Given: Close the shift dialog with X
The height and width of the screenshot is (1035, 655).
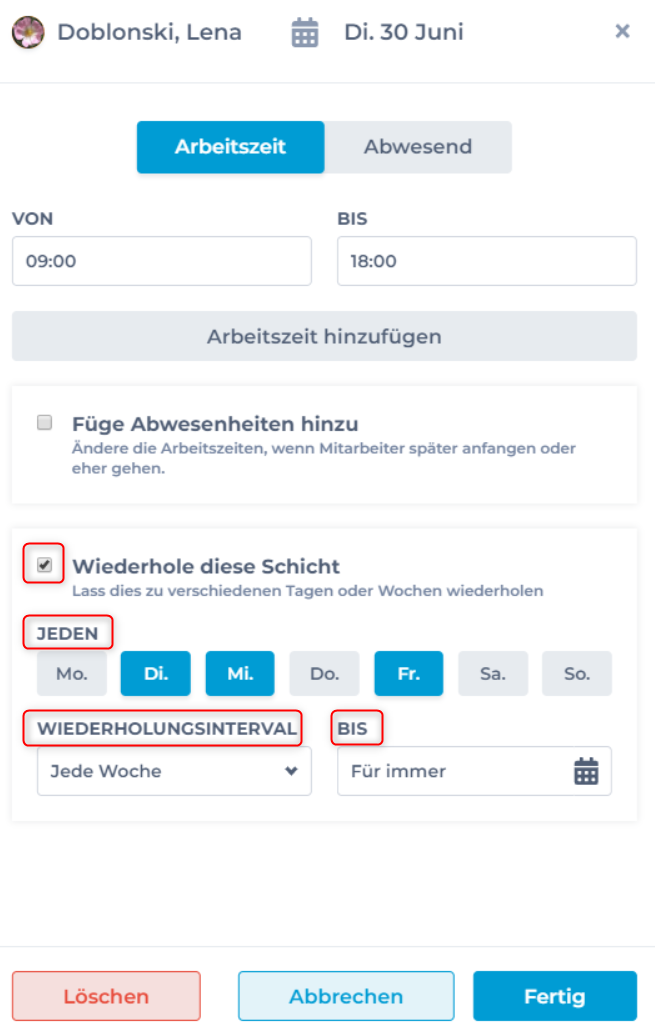Looking at the screenshot, I should (622, 32).
